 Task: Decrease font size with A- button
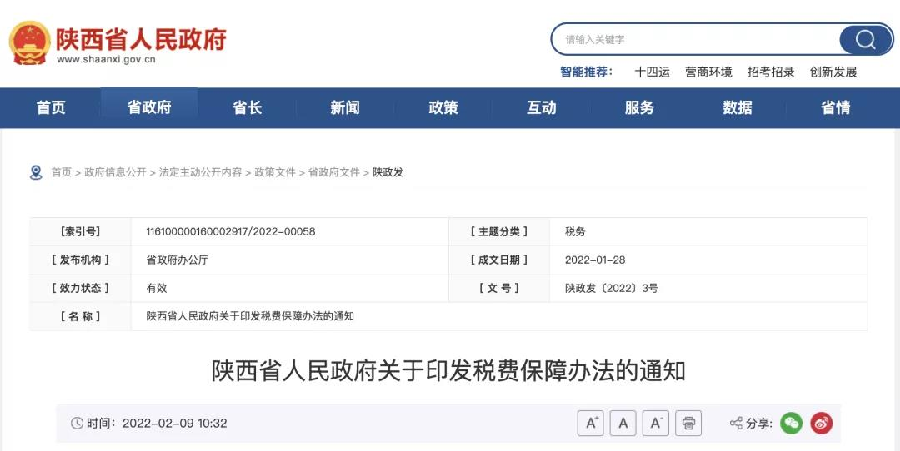tap(655, 423)
